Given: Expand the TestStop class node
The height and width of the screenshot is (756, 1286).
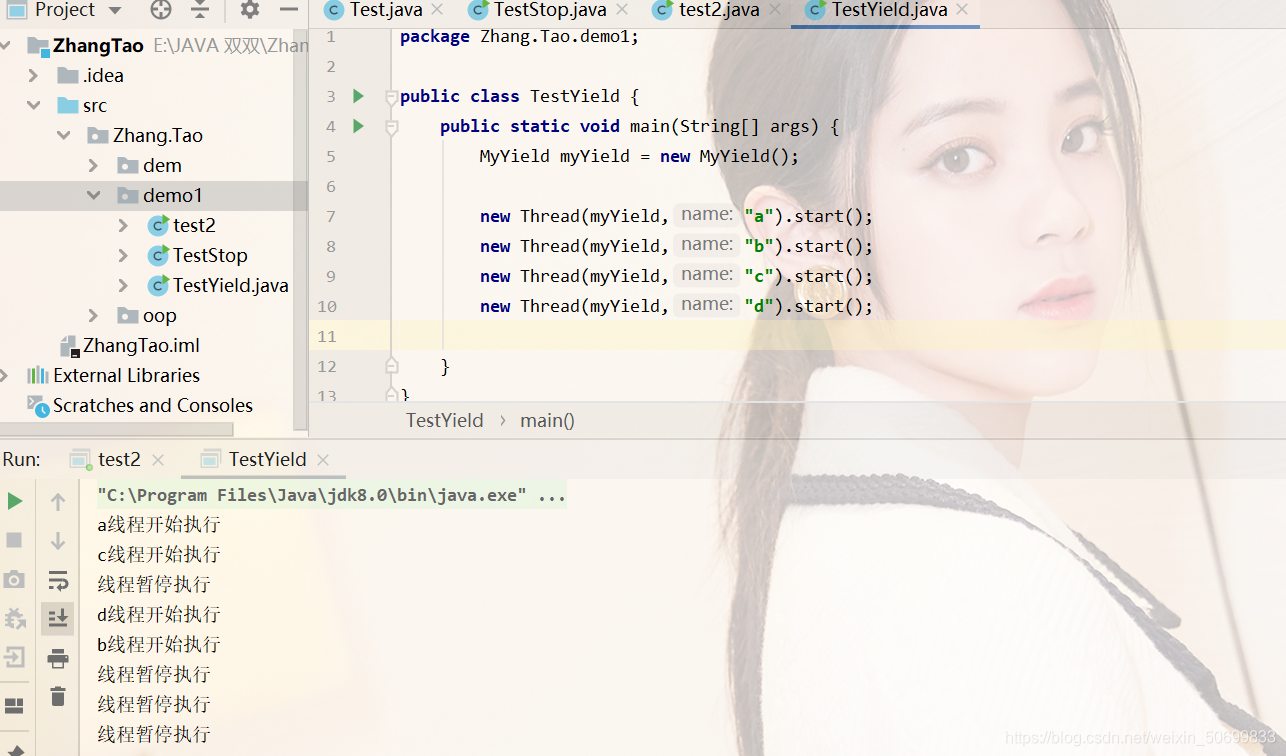Looking at the screenshot, I should 124,256.
